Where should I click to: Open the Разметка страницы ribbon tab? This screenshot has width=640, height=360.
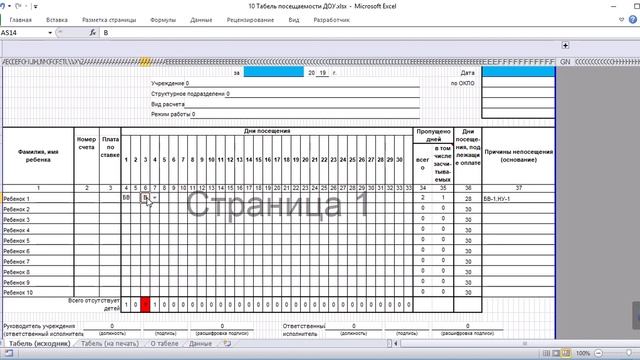pyautogui.click(x=109, y=20)
